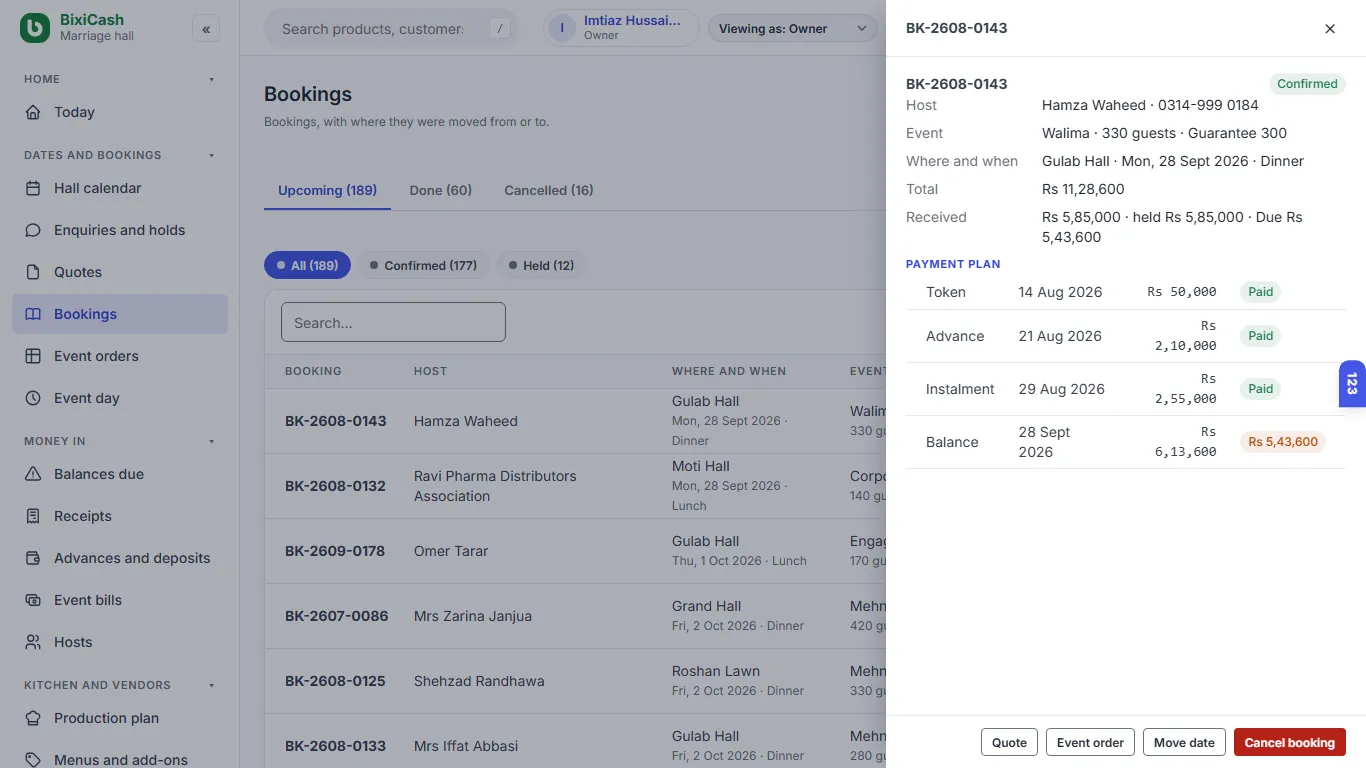Collapse the sidebar with the chevron button

(206, 29)
